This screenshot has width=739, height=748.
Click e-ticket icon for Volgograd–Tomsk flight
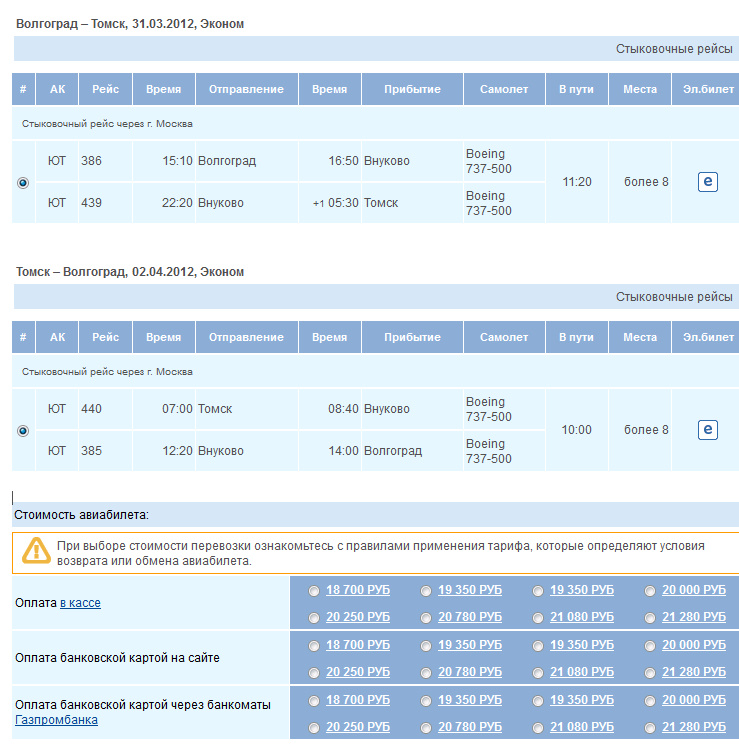tap(708, 182)
